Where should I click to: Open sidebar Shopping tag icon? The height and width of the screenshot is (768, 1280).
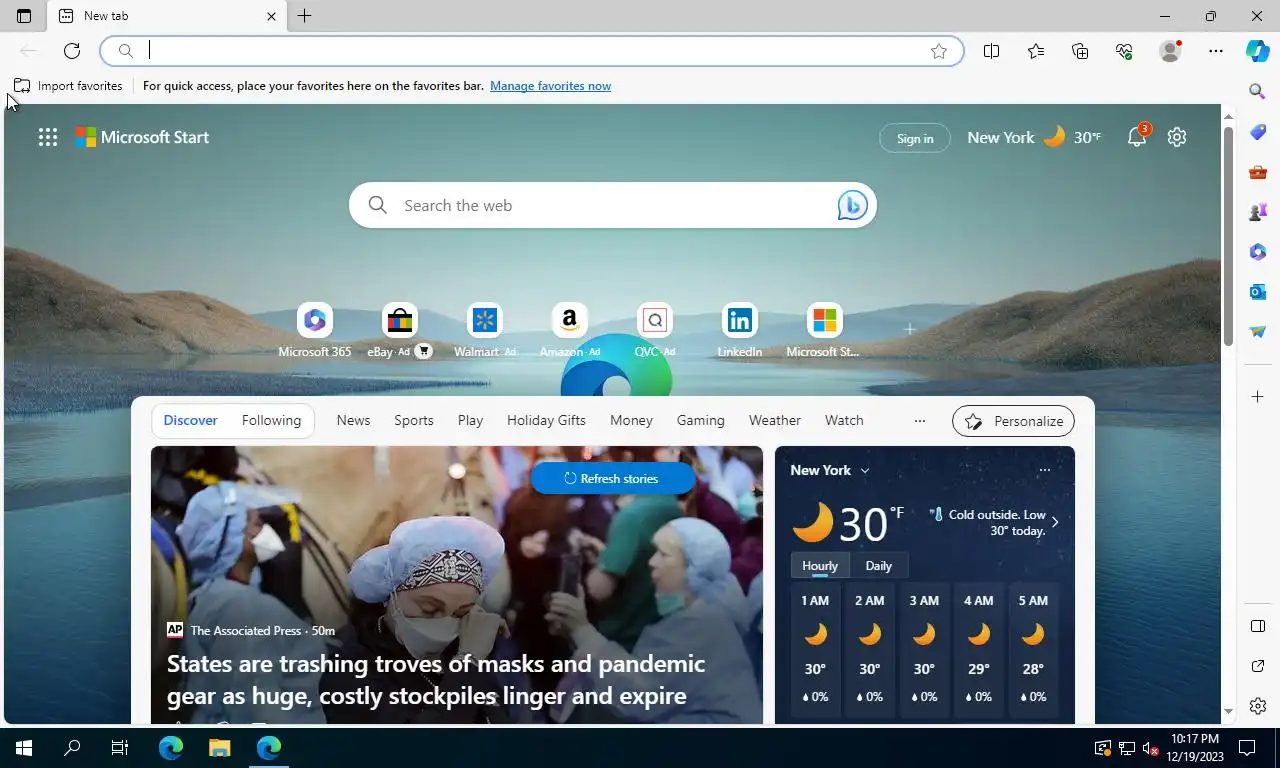pos(1258,132)
